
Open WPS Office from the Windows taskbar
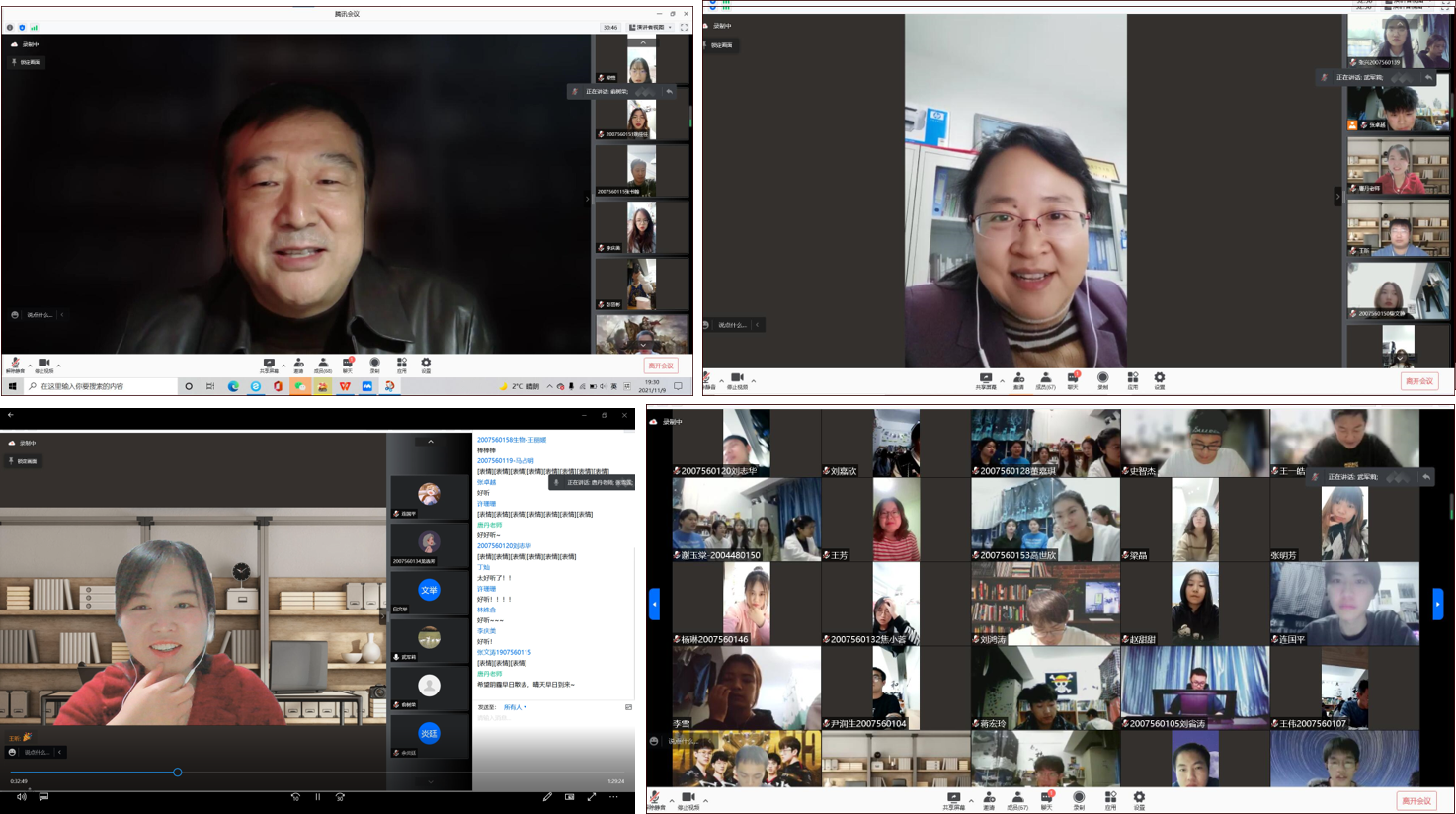[345, 386]
